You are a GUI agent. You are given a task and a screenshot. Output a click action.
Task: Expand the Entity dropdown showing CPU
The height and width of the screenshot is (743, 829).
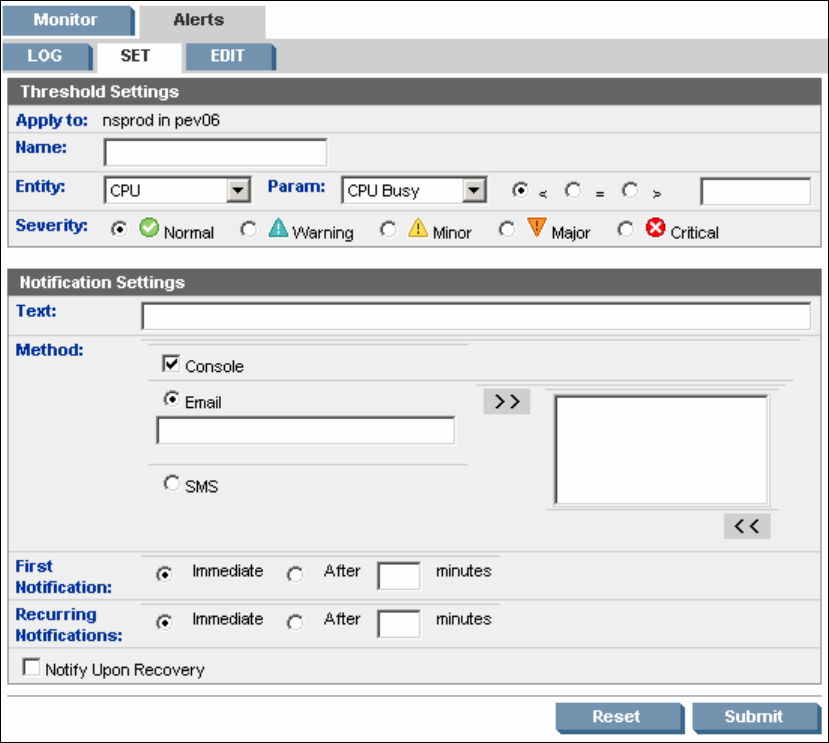click(238, 191)
